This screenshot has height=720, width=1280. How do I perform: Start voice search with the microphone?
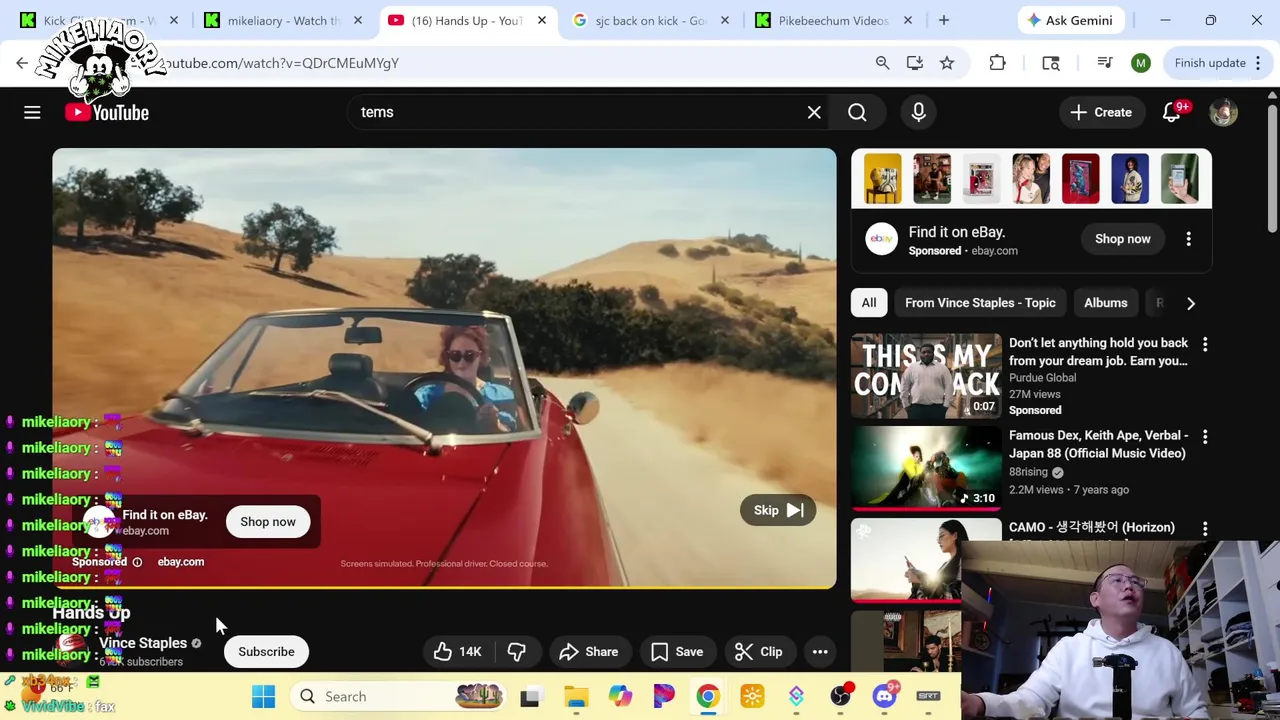coord(918,112)
